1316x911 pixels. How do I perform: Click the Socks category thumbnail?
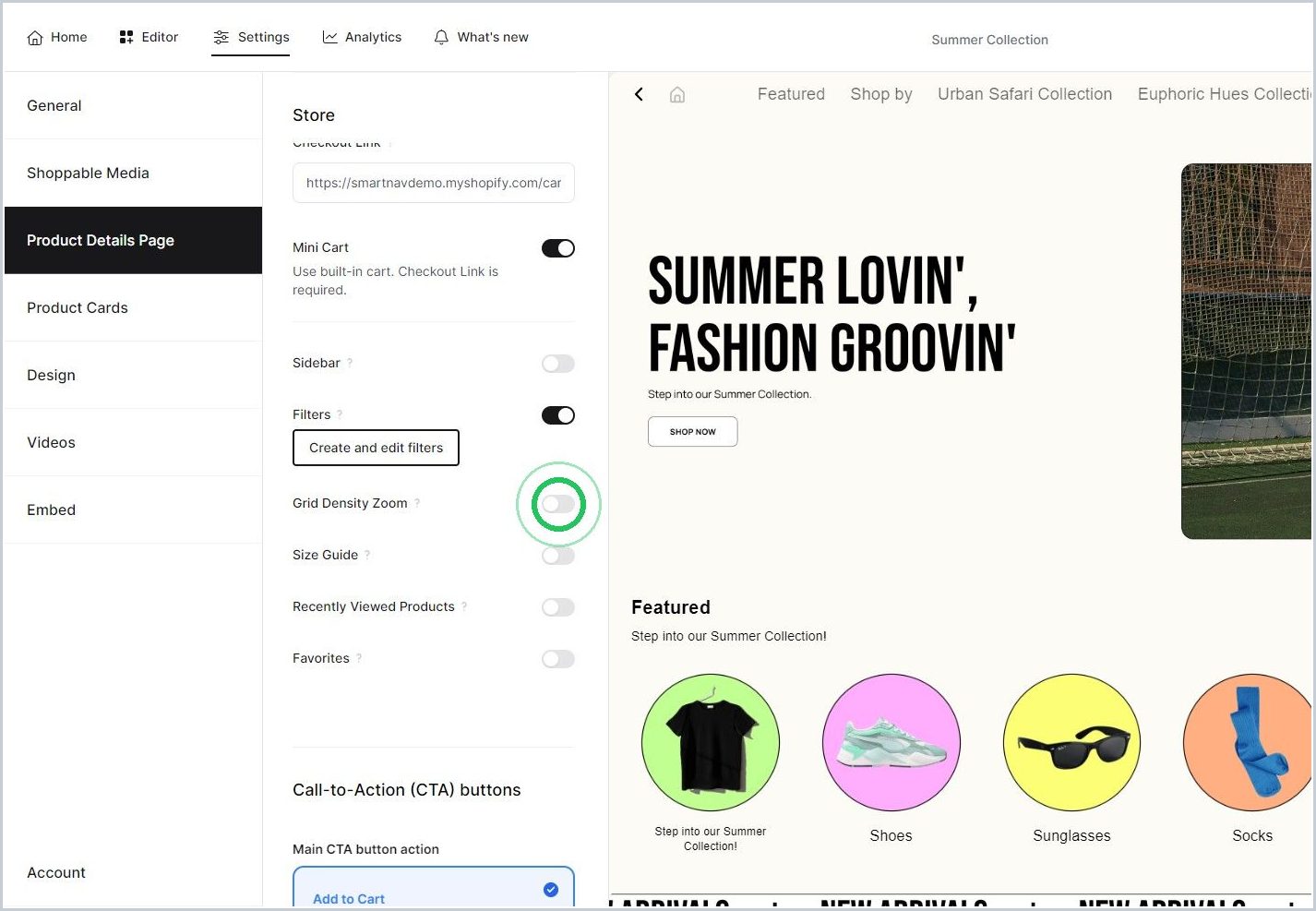(x=1248, y=742)
